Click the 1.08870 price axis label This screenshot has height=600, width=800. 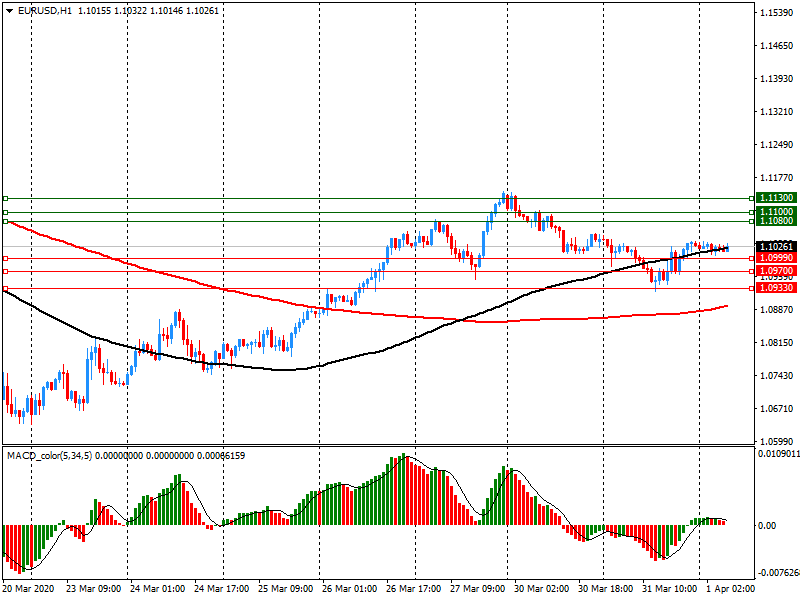pyautogui.click(x=776, y=310)
